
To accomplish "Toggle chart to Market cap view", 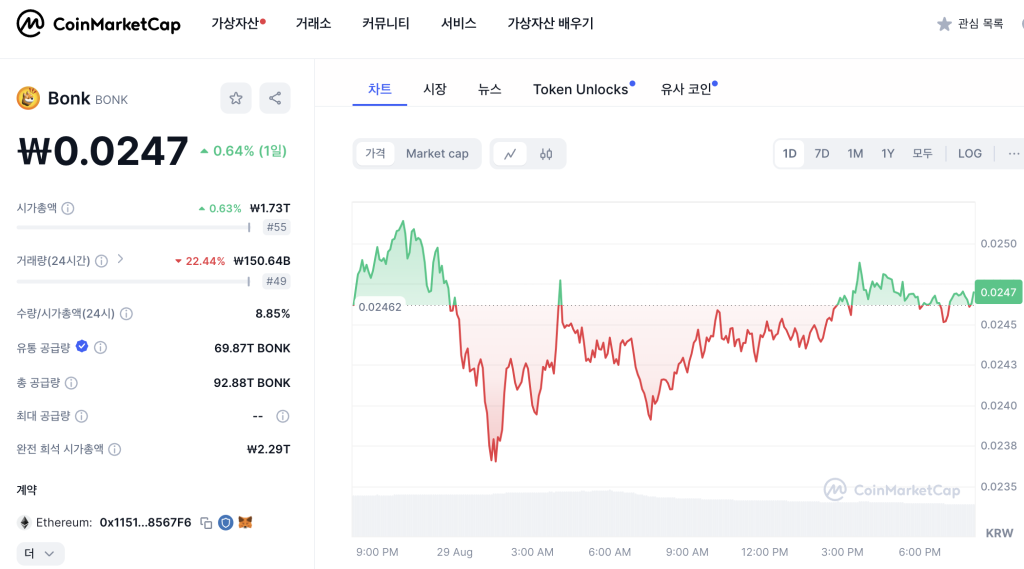I will click(x=437, y=154).
